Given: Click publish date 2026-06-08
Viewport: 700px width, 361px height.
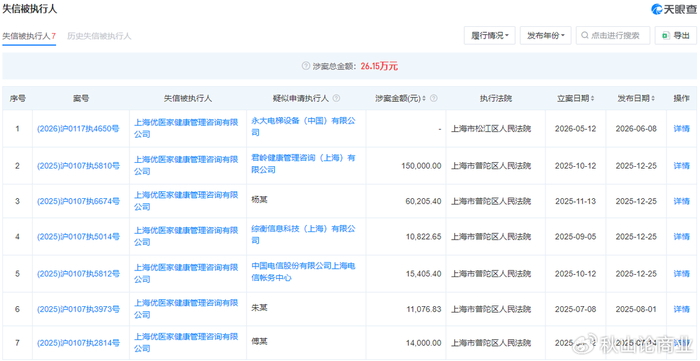Looking at the screenshot, I should (x=637, y=129).
